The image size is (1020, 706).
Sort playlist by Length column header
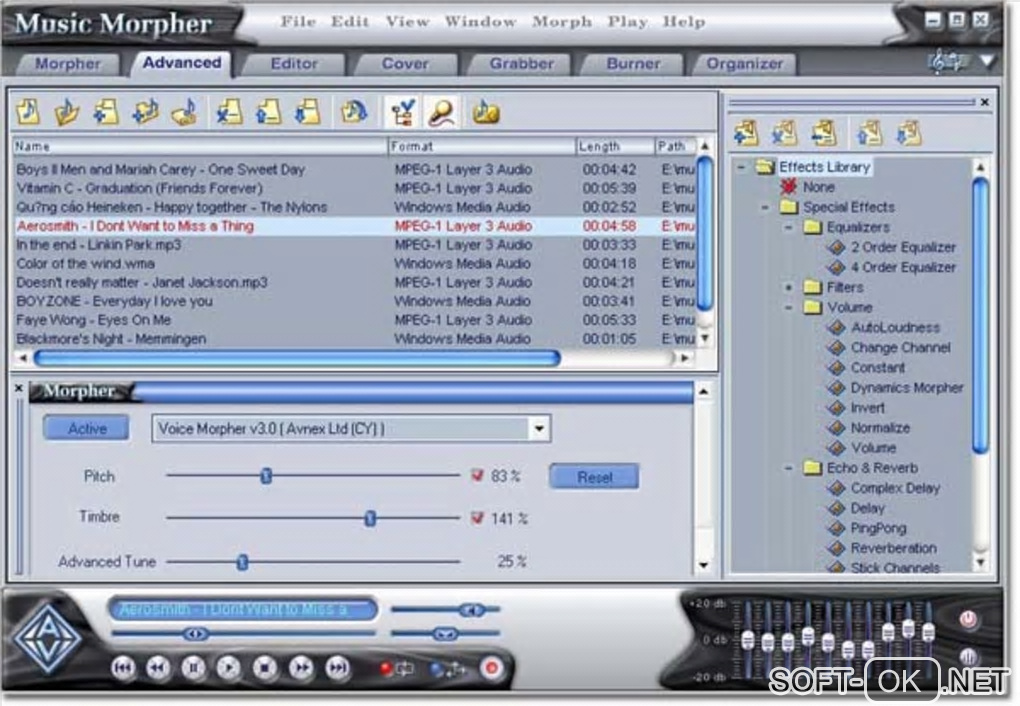[x=615, y=146]
